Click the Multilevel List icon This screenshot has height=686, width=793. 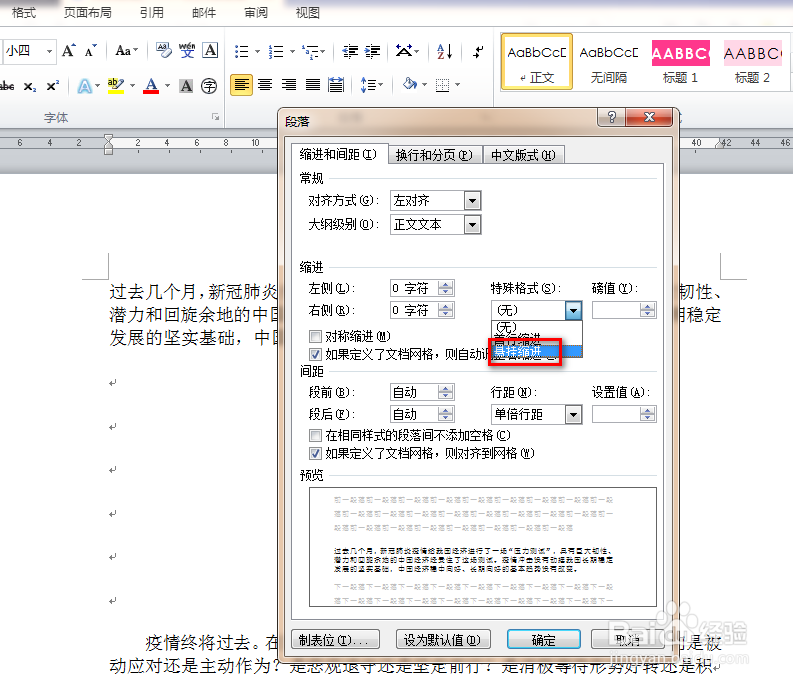(x=310, y=52)
